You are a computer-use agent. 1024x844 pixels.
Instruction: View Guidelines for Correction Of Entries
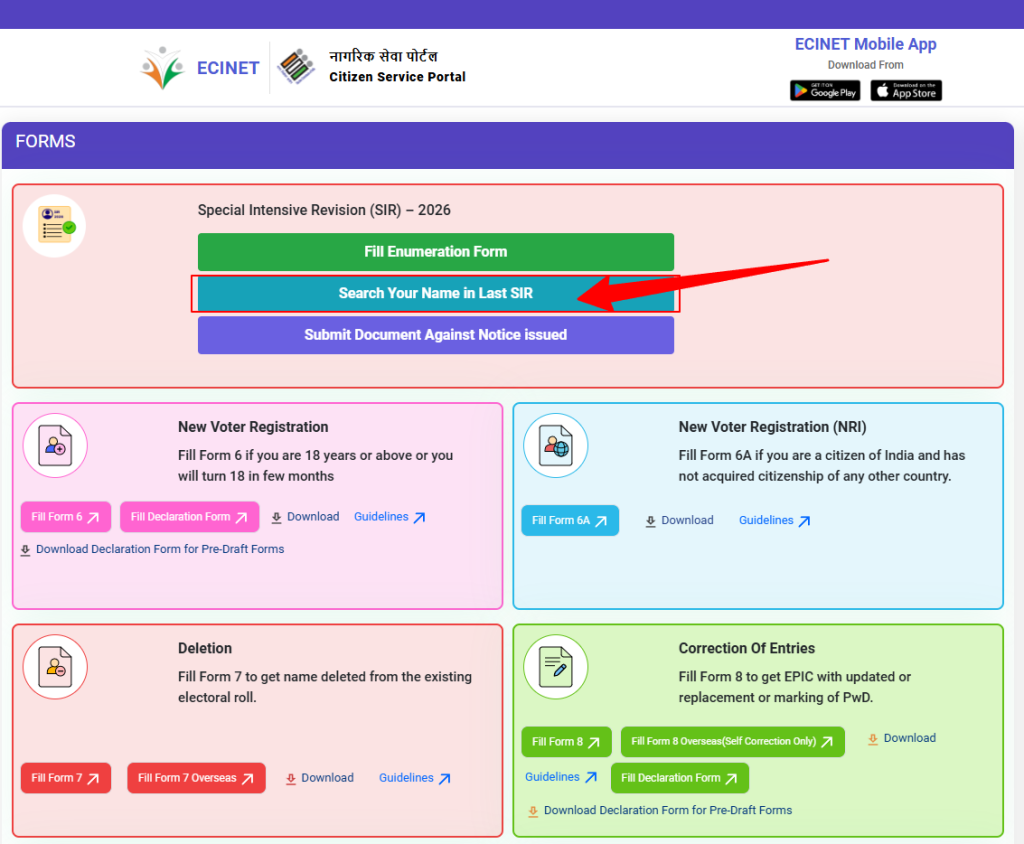562,777
